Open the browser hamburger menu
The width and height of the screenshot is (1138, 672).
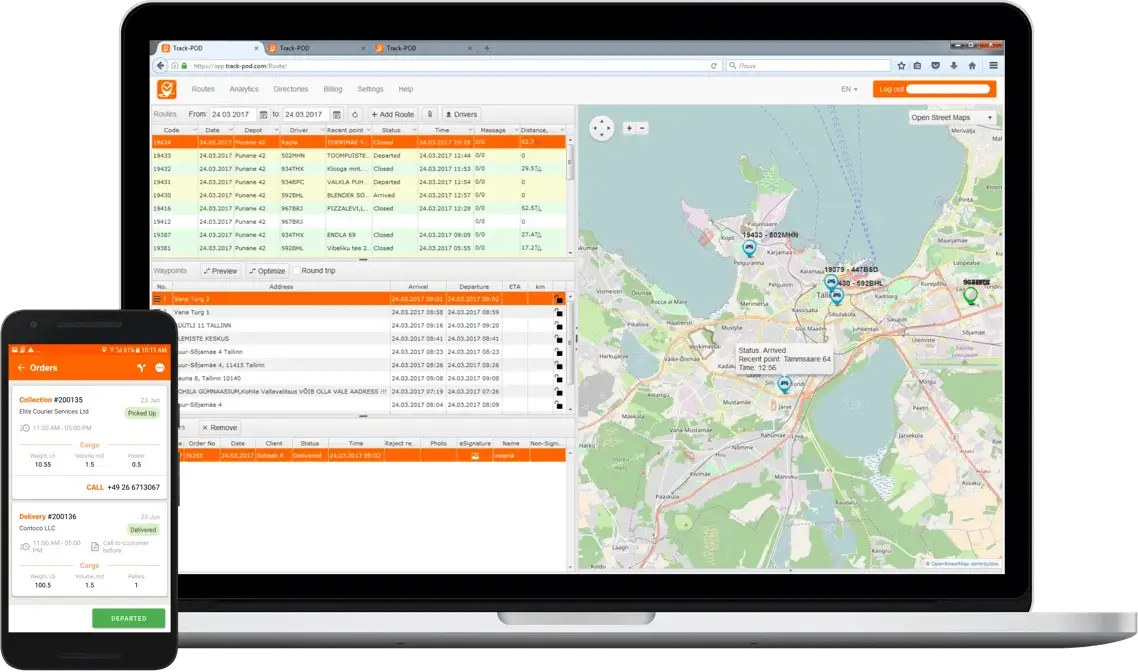click(x=993, y=65)
